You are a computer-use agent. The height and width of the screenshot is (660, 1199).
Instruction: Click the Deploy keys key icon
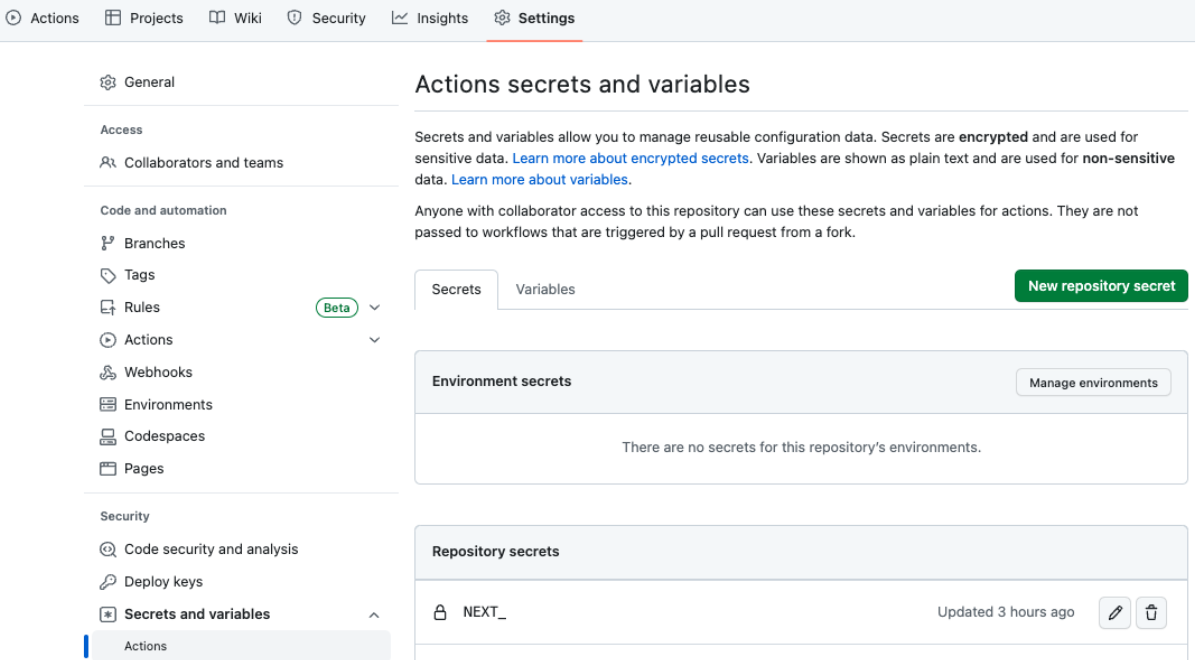[x=108, y=582]
